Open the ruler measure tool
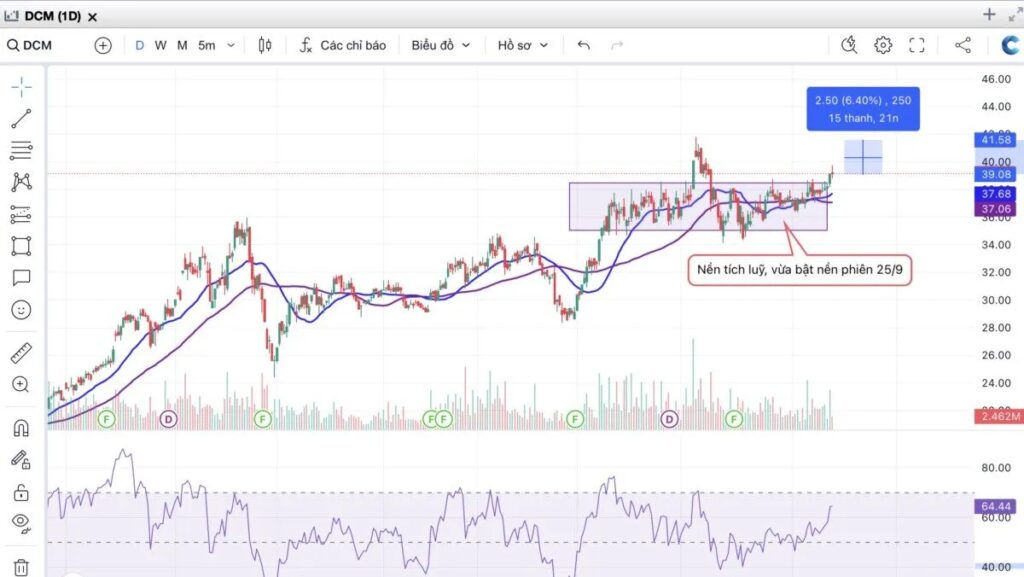 tap(21, 353)
